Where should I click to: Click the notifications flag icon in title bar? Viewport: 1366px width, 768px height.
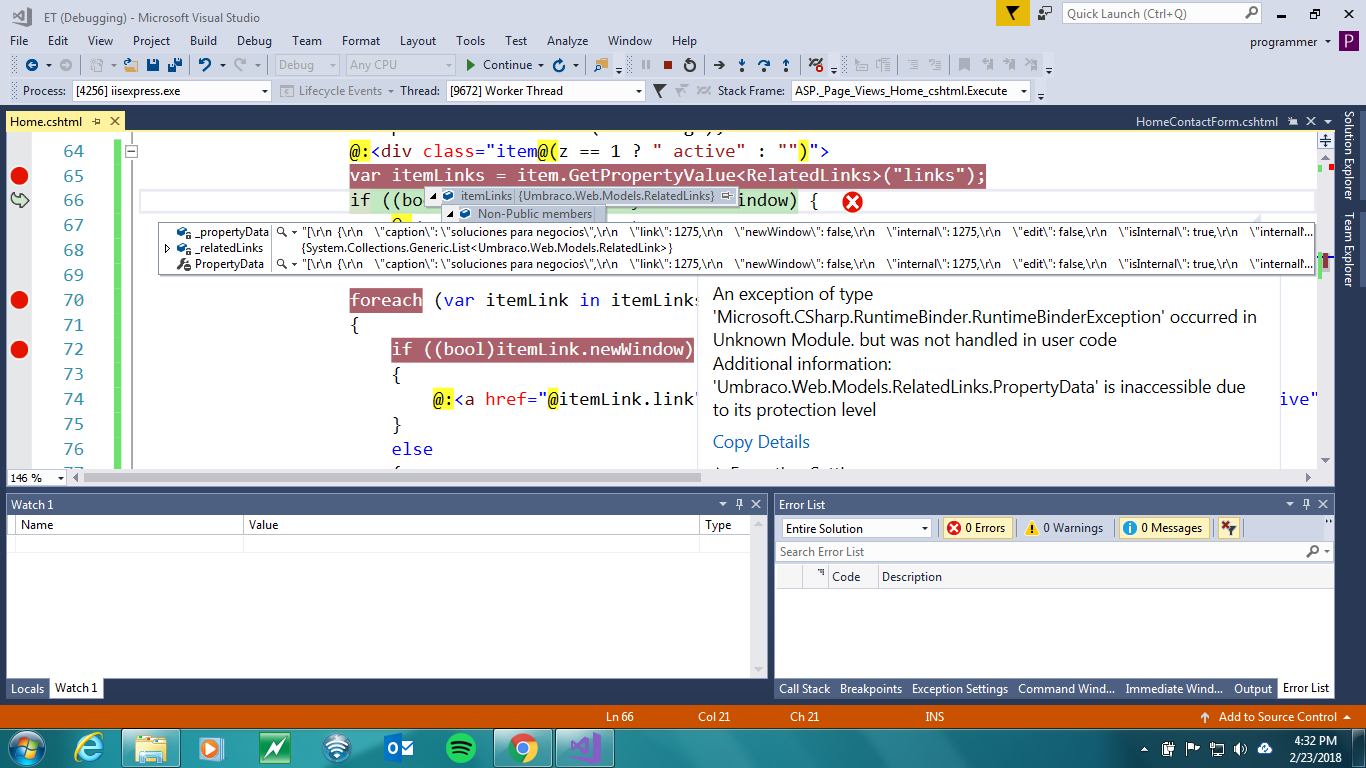[x=1013, y=13]
